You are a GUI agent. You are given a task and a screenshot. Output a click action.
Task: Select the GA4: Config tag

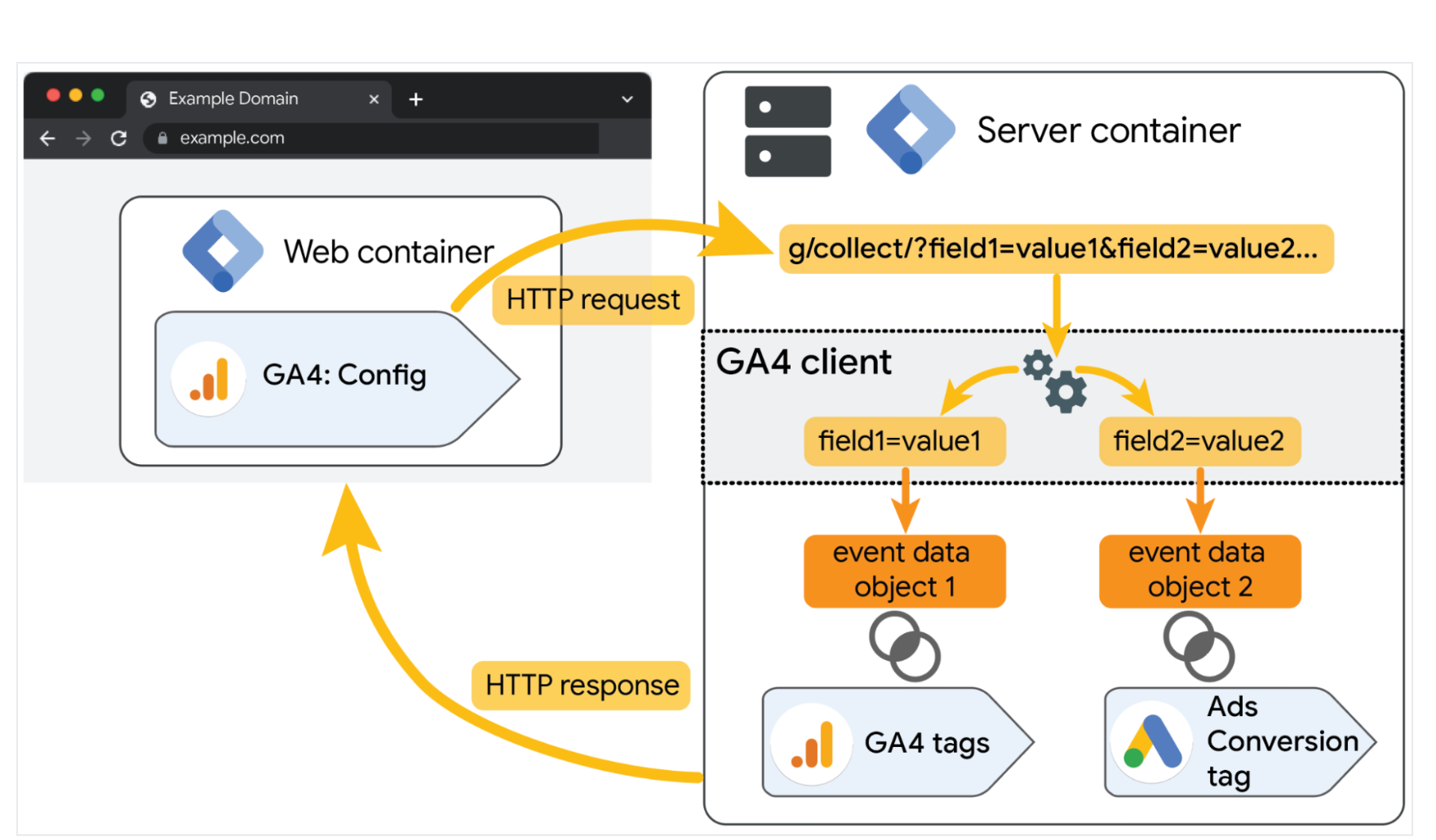337,379
